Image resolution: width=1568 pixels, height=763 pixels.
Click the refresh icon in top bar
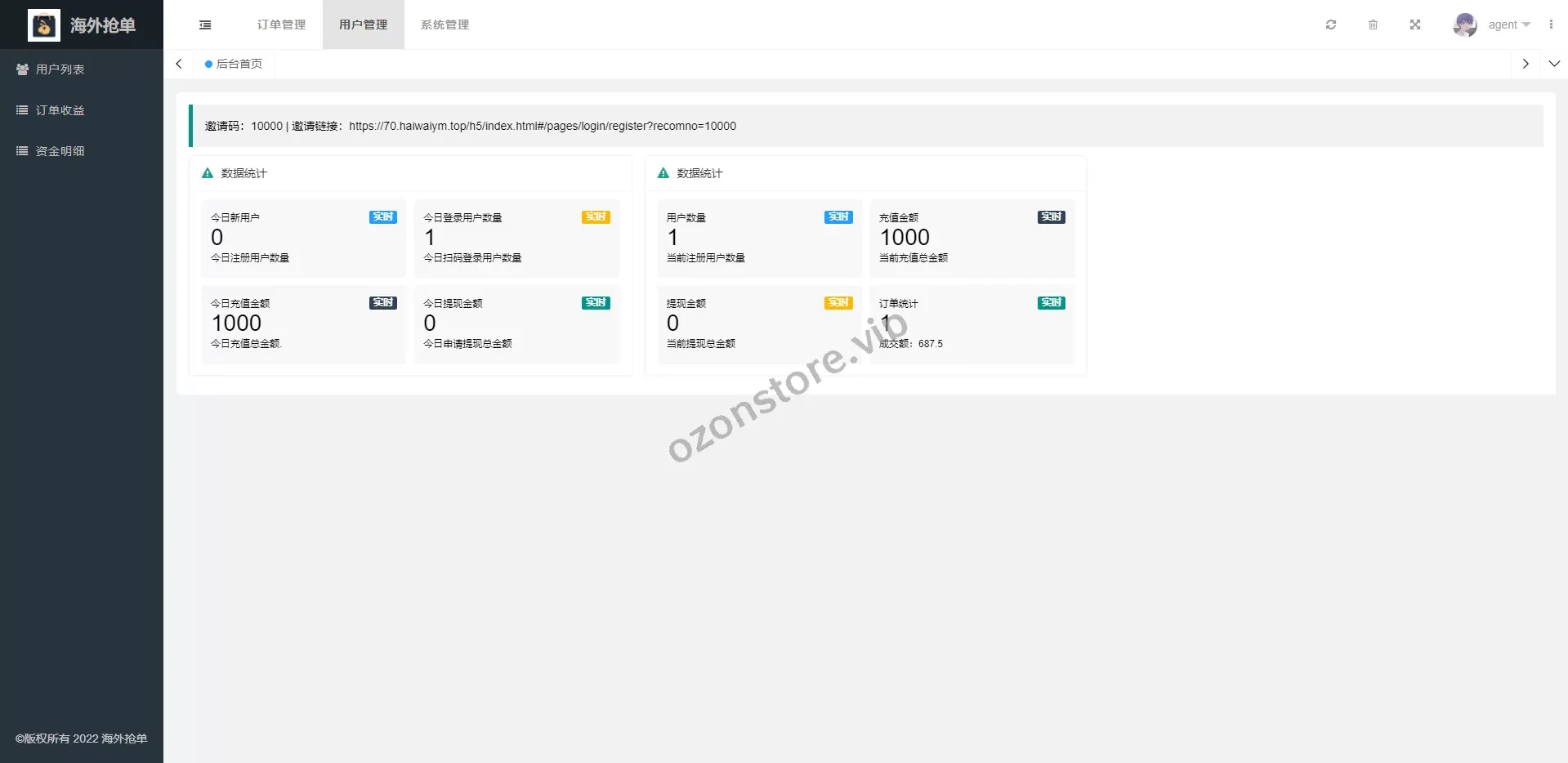pyautogui.click(x=1331, y=25)
